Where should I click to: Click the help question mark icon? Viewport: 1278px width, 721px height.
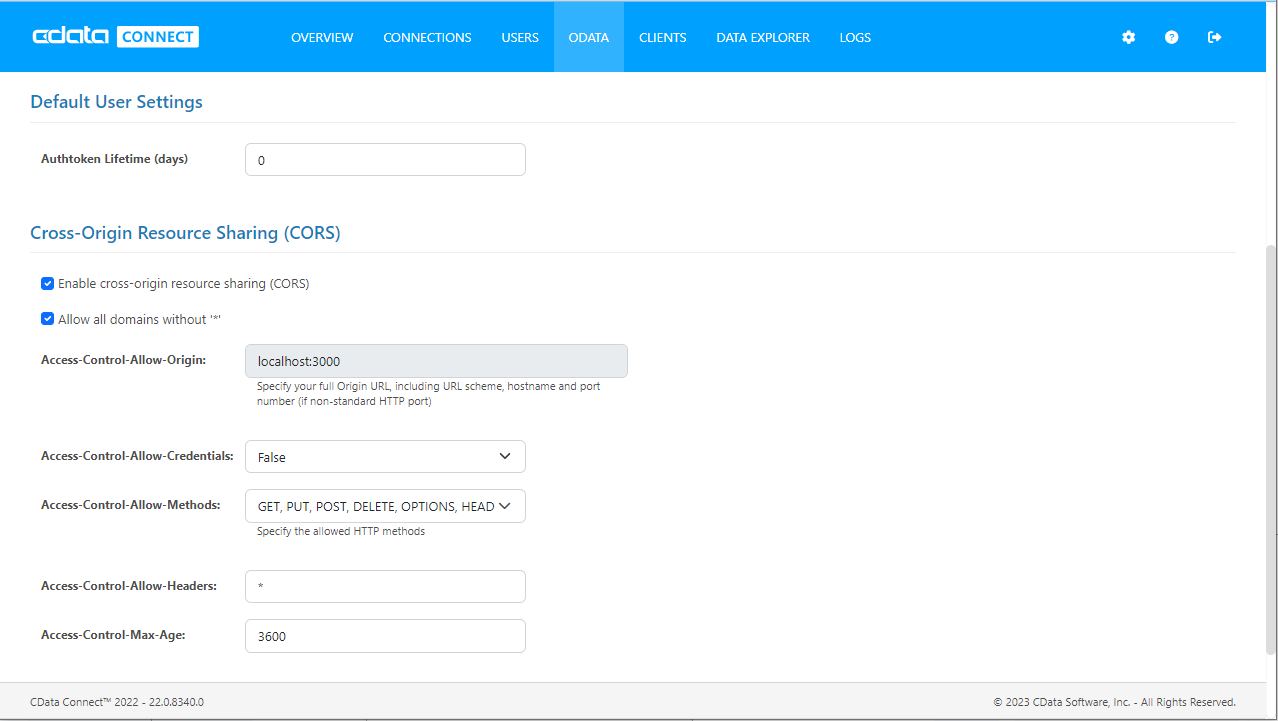click(1171, 37)
